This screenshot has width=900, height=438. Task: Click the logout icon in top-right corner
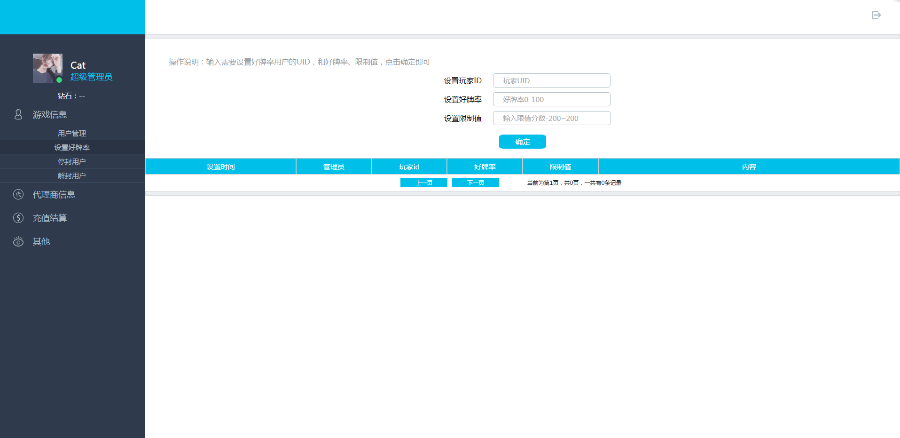tap(876, 15)
